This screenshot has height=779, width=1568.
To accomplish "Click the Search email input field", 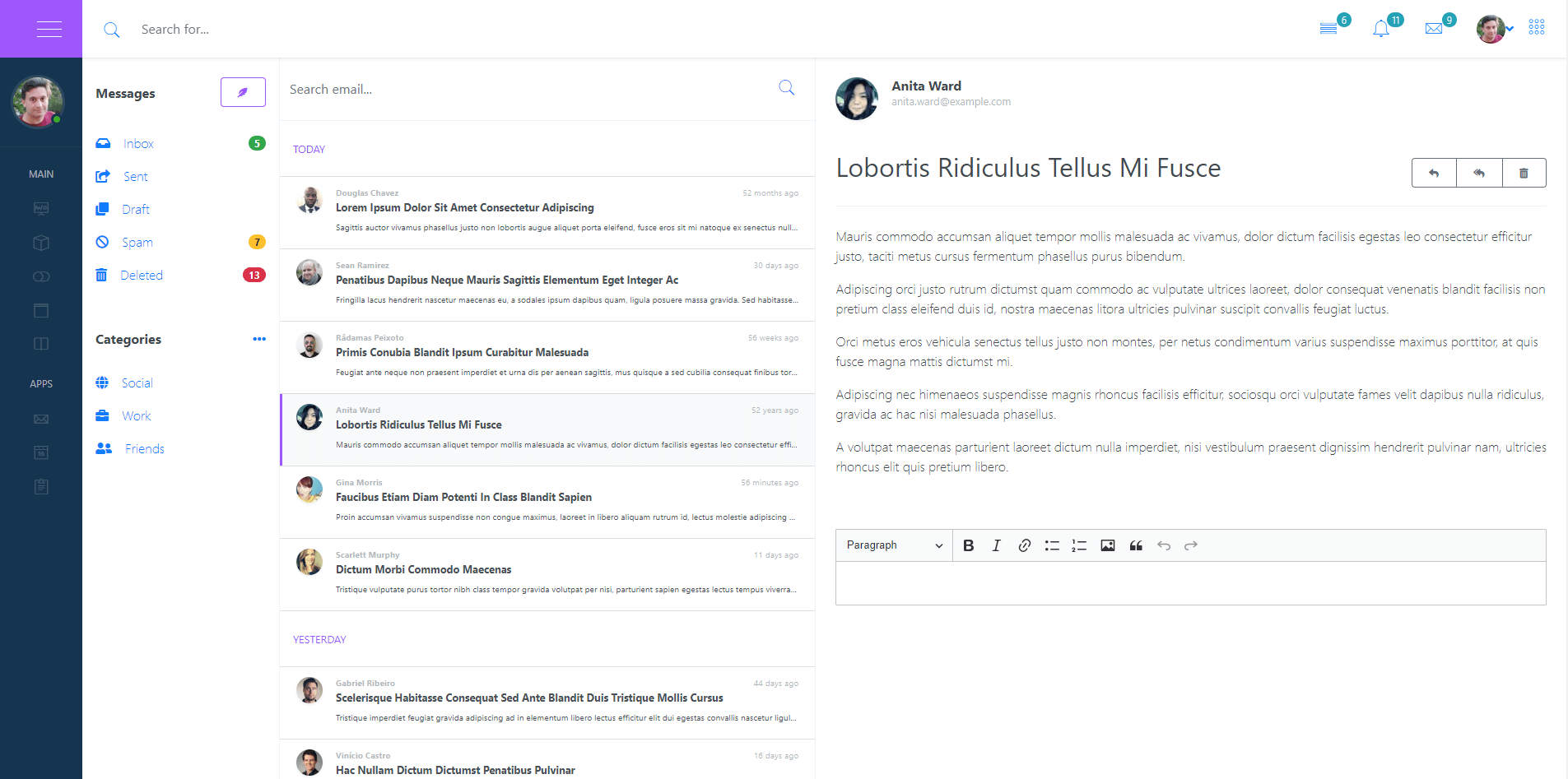I will [527, 89].
